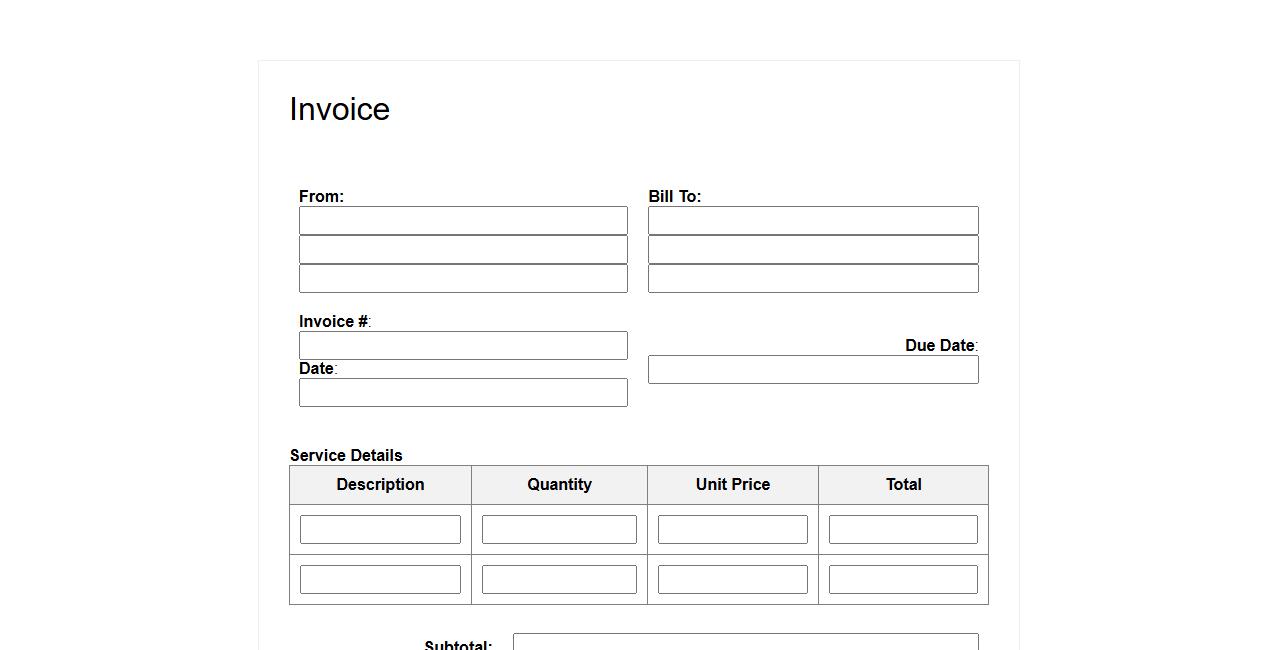
Task: Select the Due Date input field
Action: pyautogui.click(x=813, y=369)
